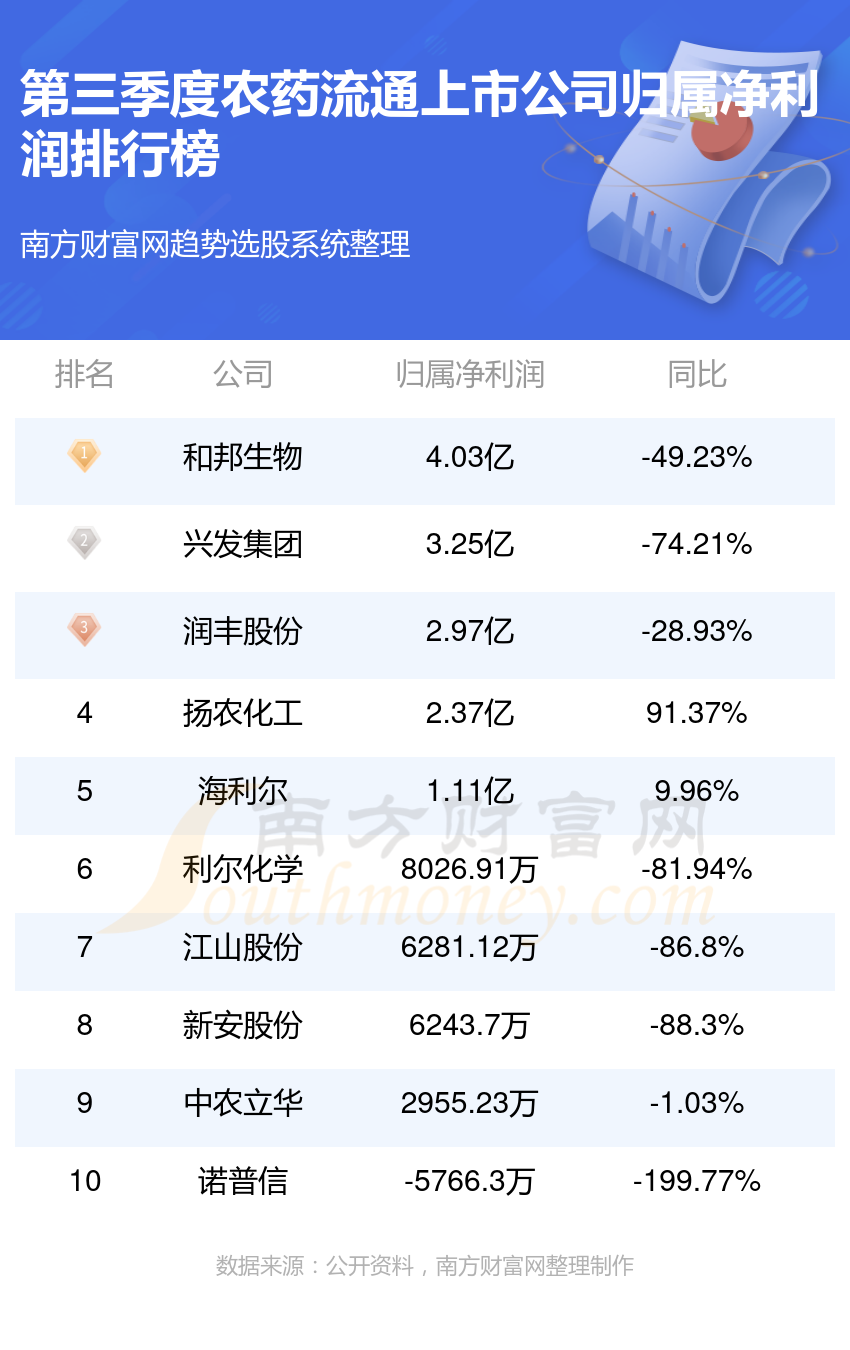Image resolution: width=850 pixels, height=1350 pixels.
Task: Click the gold rank 1 medal icon
Action: (x=84, y=457)
